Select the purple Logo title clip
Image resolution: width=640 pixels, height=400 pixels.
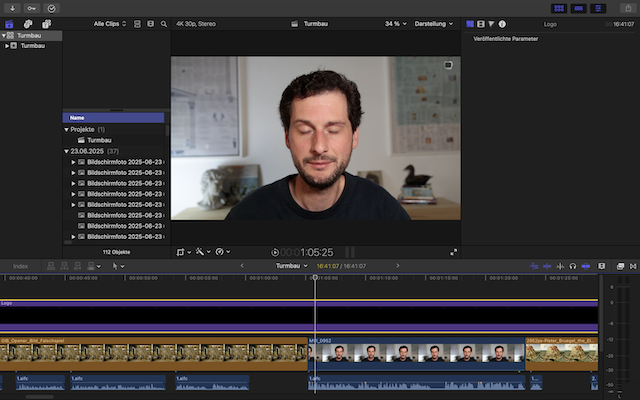tap(299, 316)
